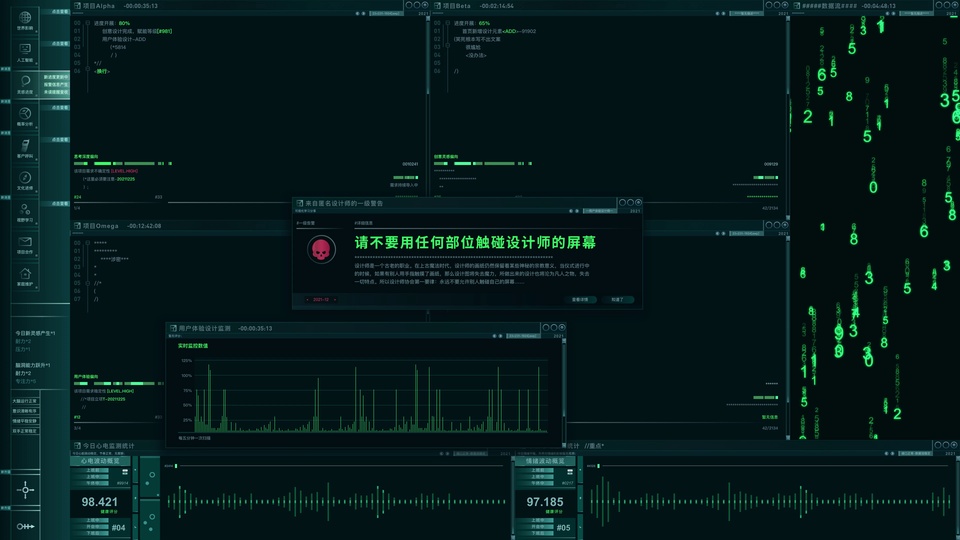Image resolution: width=960 pixels, height=540 pixels.
Task: Click the spike chart in monitoring window
Action: 370,397
